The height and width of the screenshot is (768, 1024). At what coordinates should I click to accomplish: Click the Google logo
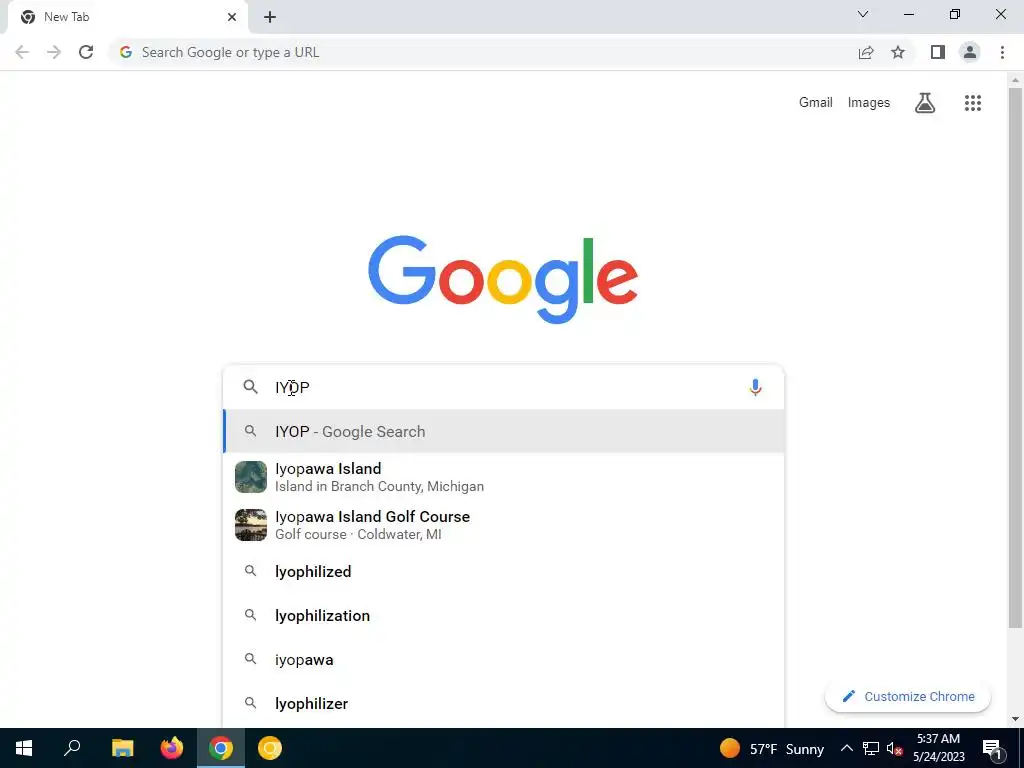point(503,279)
